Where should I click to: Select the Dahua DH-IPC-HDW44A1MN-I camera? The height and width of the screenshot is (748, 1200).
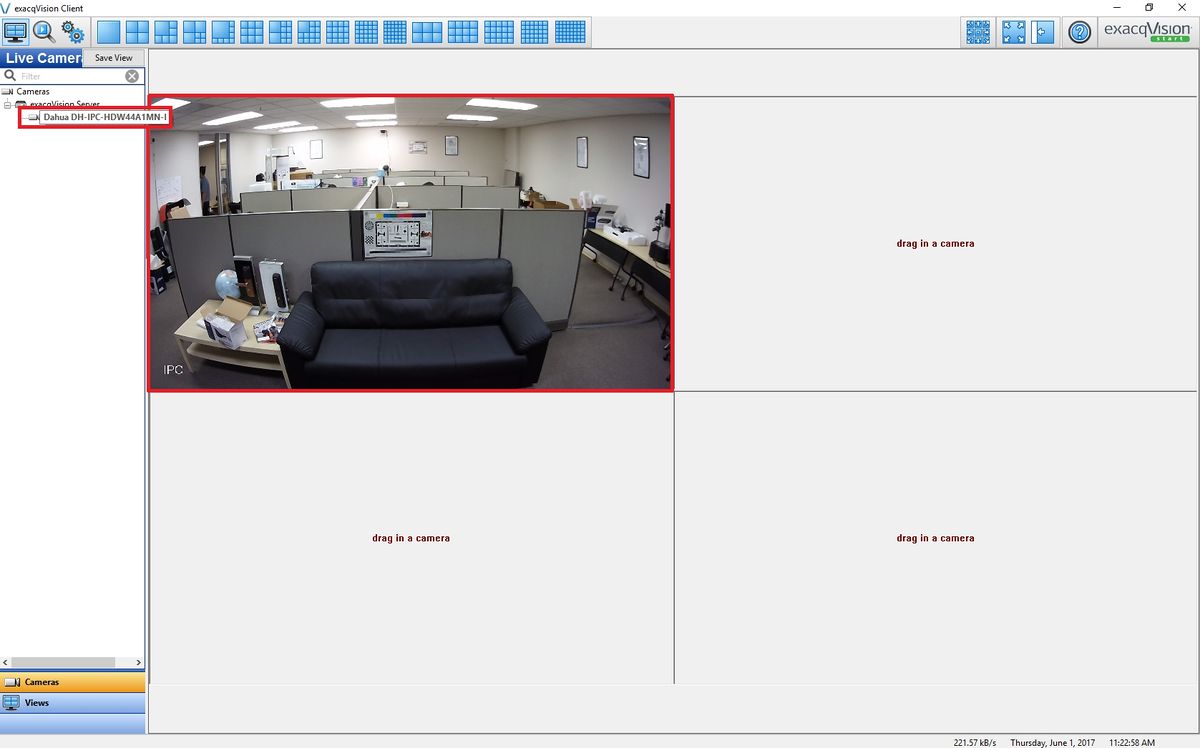point(105,117)
